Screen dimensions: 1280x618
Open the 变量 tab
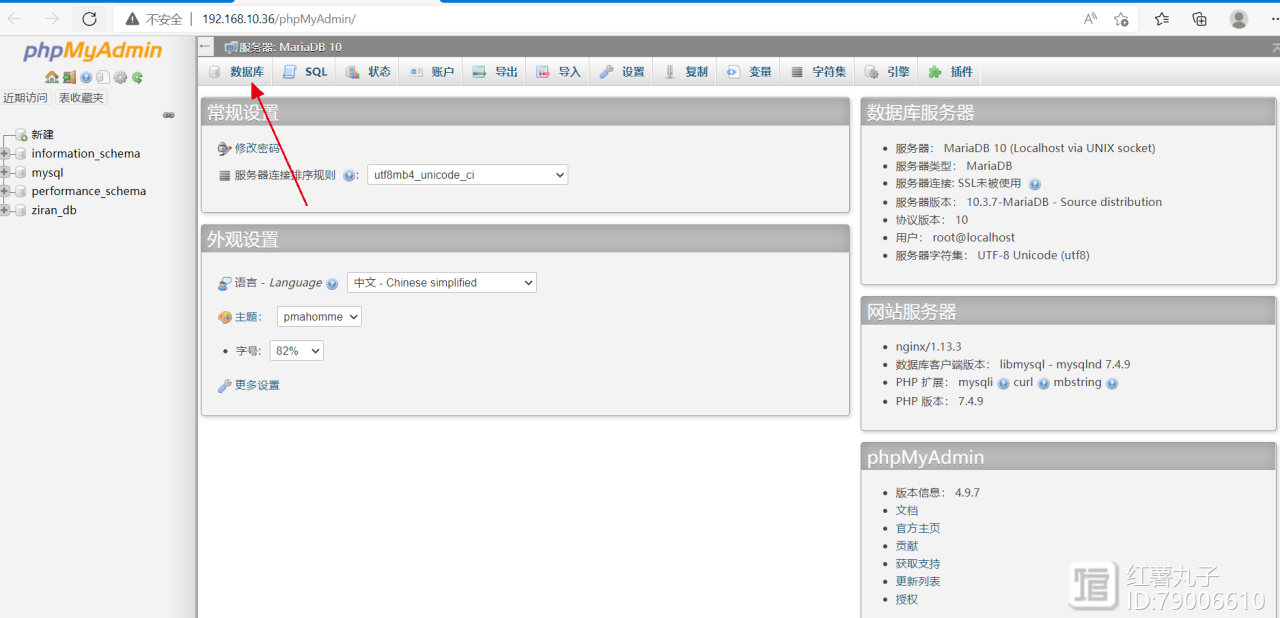point(749,72)
